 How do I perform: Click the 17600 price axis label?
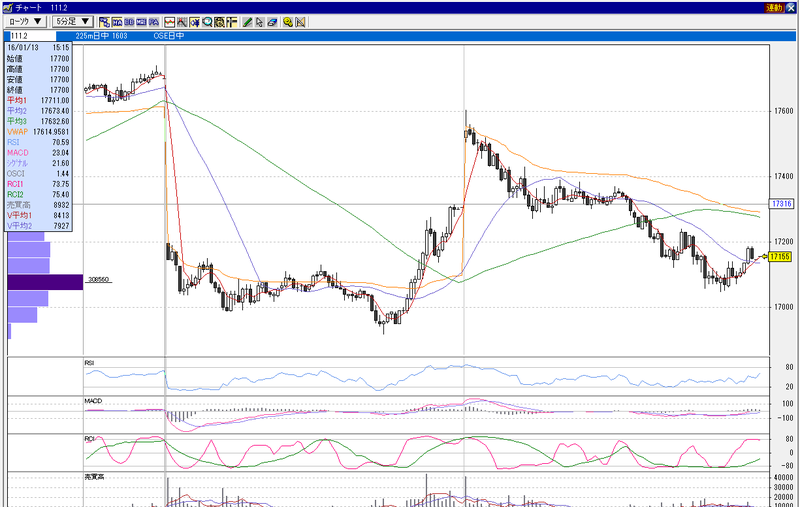(x=783, y=111)
